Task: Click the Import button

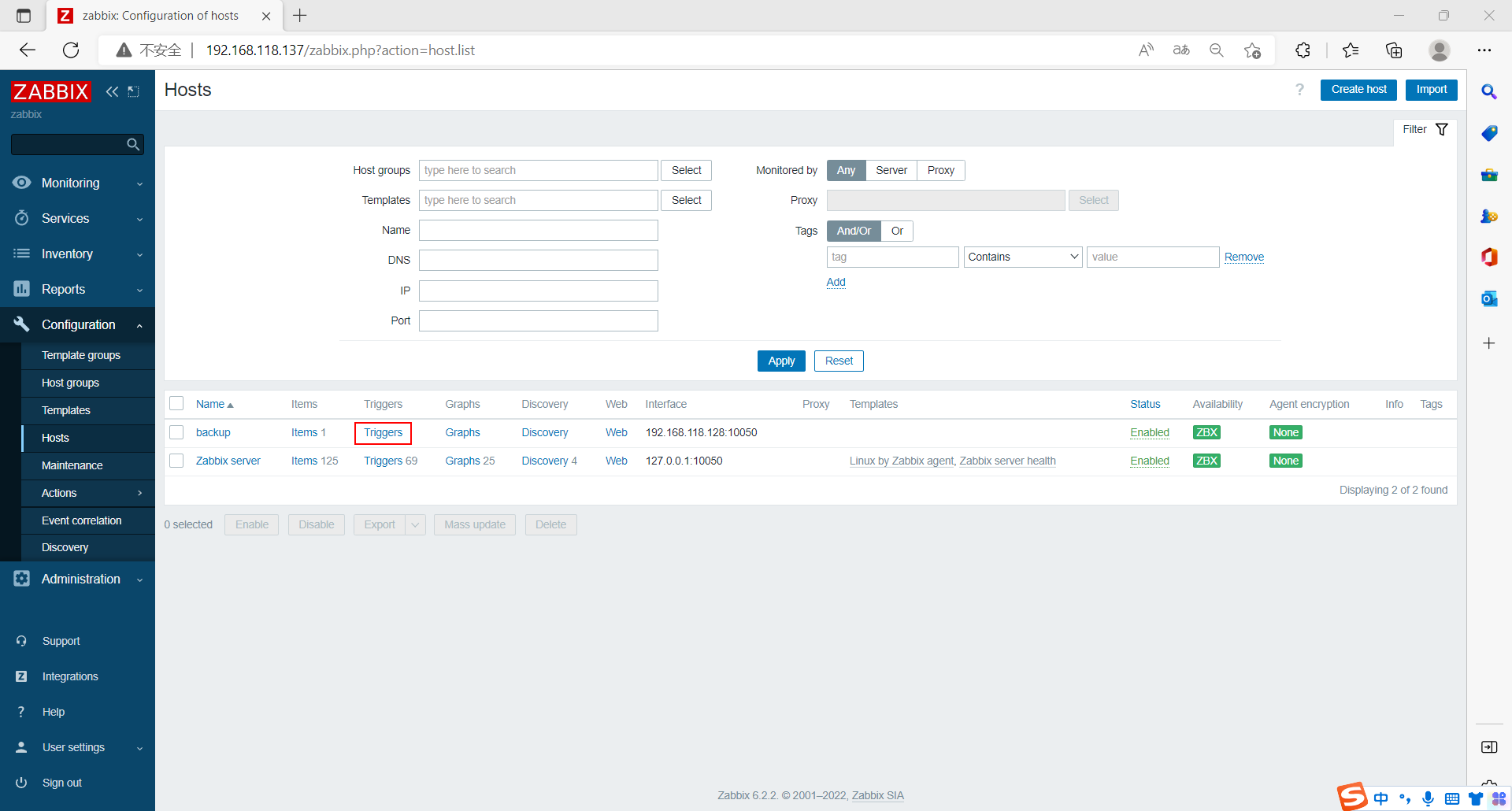Action: point(1431,90)
